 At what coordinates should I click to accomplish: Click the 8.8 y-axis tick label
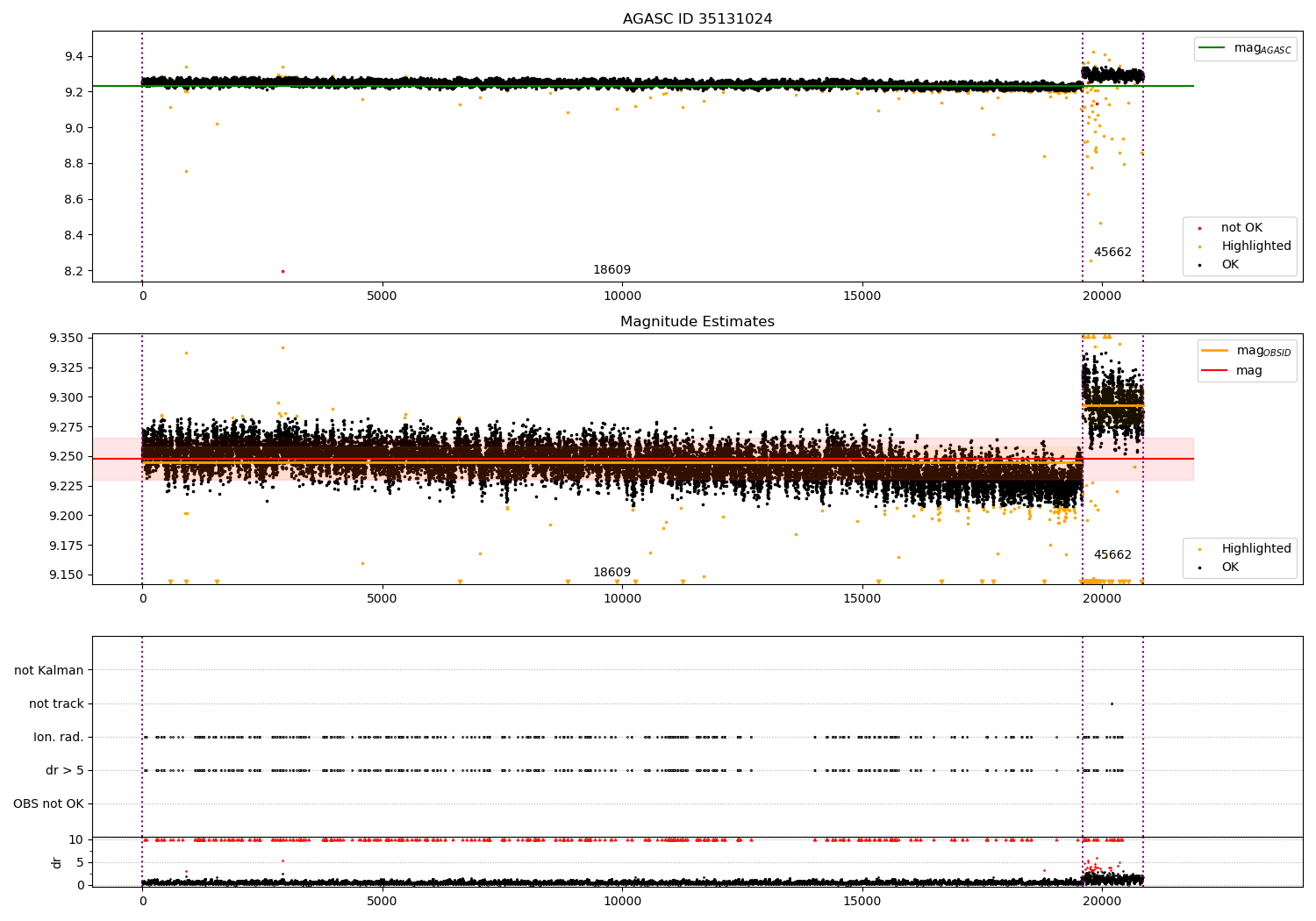[74, 164]
